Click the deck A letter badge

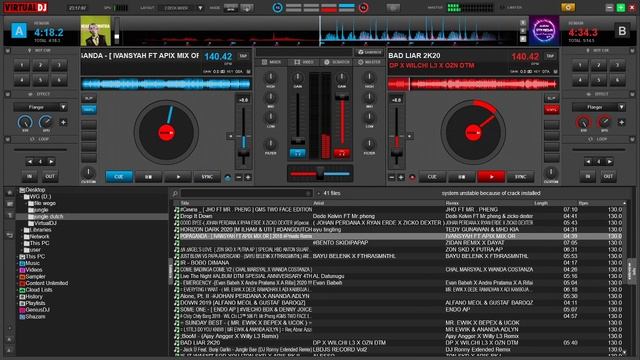[x=19, y=31]
